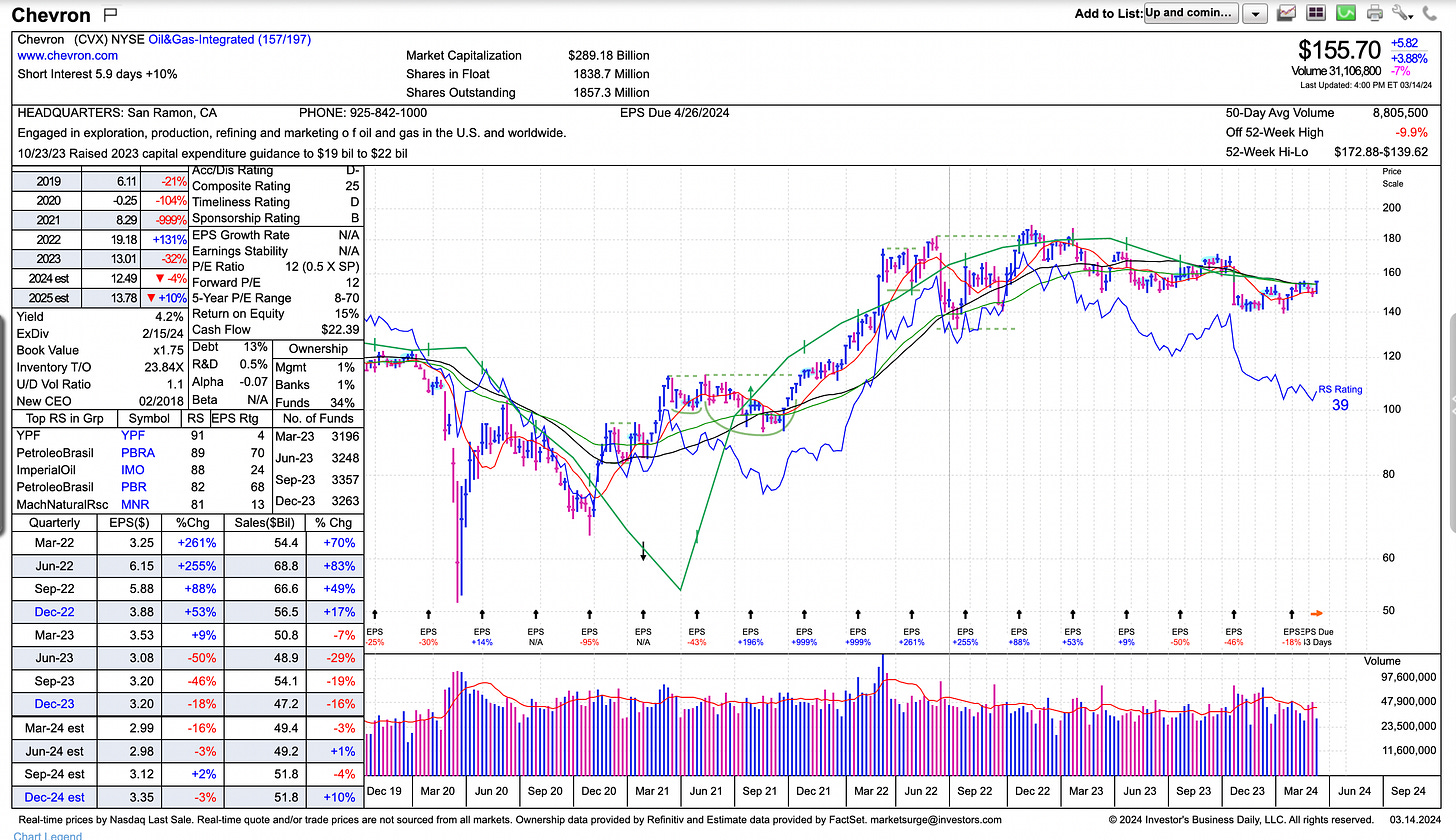
Task: Print the chart with the printer icon
Action: 1375,13
